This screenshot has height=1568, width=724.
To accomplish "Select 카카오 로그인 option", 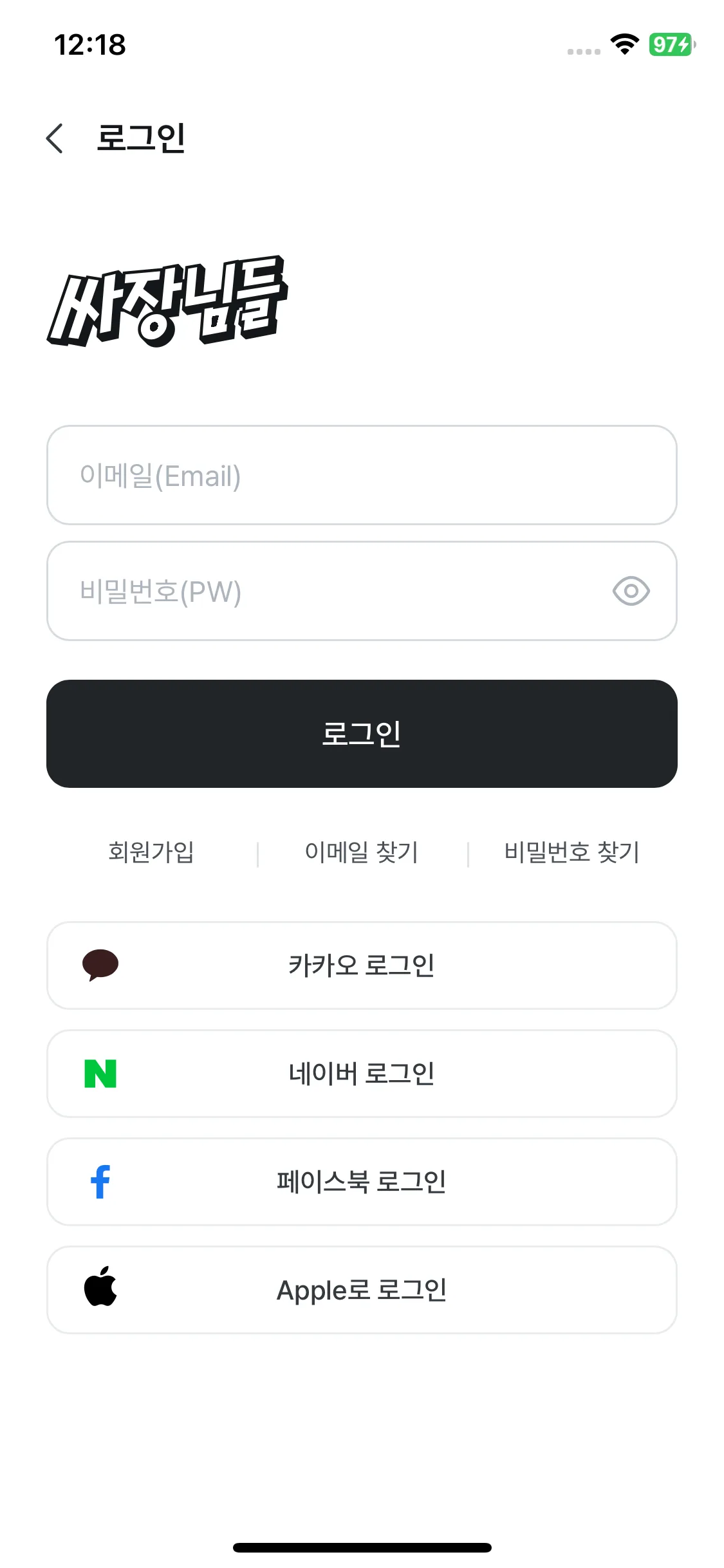I will click(362, 965).
